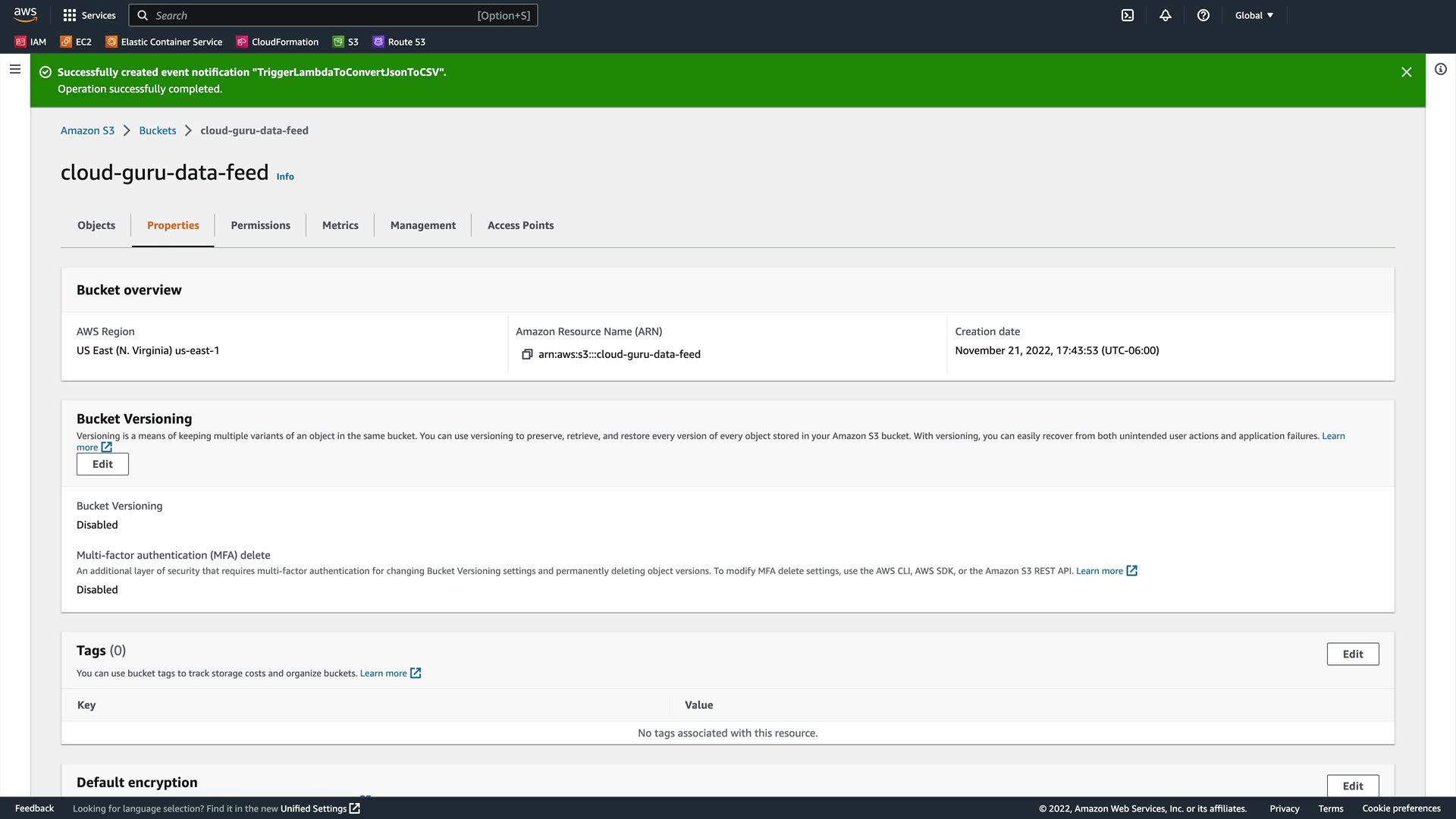Open the notifications bell icon
1456x819 pixels.
1166,15
